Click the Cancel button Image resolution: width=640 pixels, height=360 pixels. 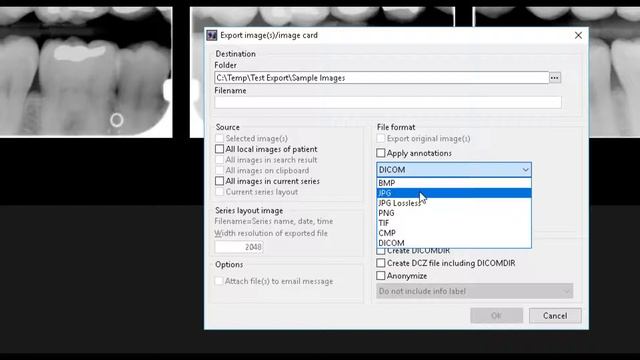[x=555, y=316]
